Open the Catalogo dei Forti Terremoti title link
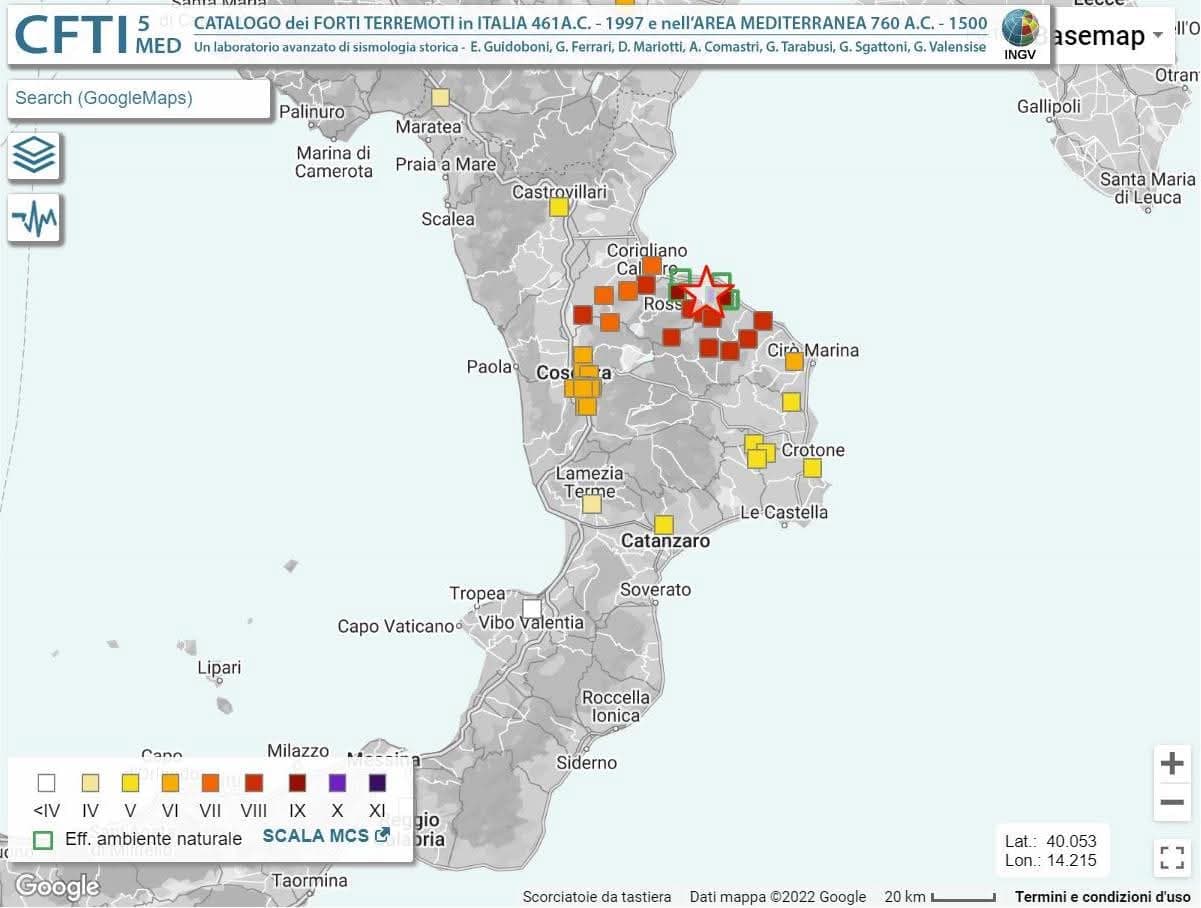Viewport: 1201px width, 908px height. pos(590,23)
